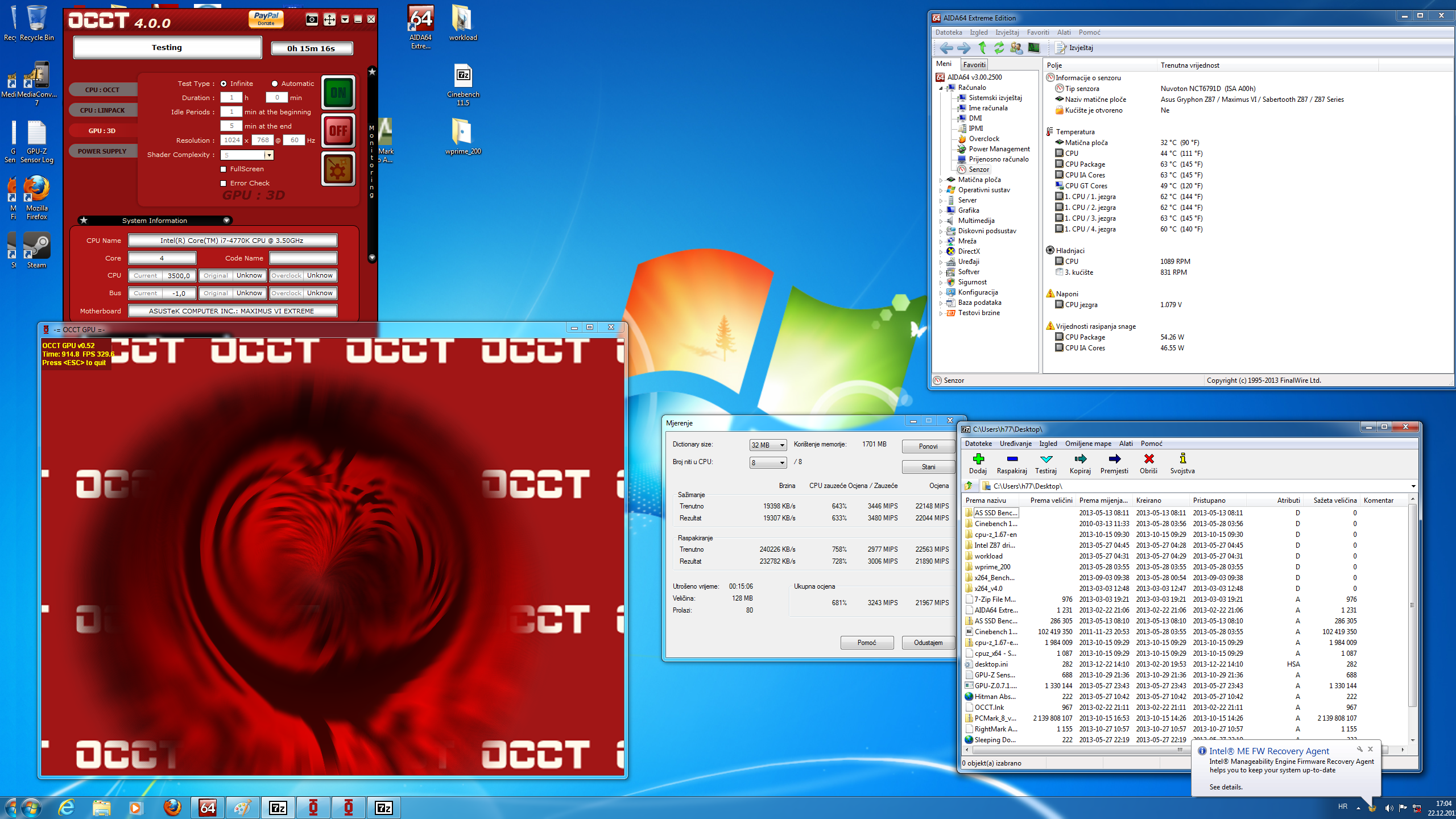Click Windows Start orb

click(30, 808)
